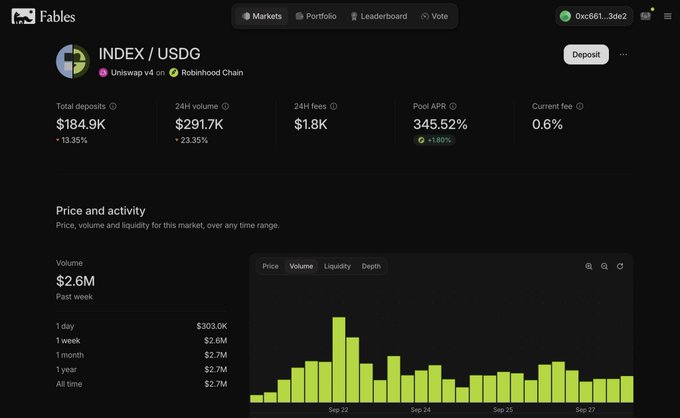Show info for Current fee
Image resolution: width=680 pixels, height=418 pixels.
580,106
